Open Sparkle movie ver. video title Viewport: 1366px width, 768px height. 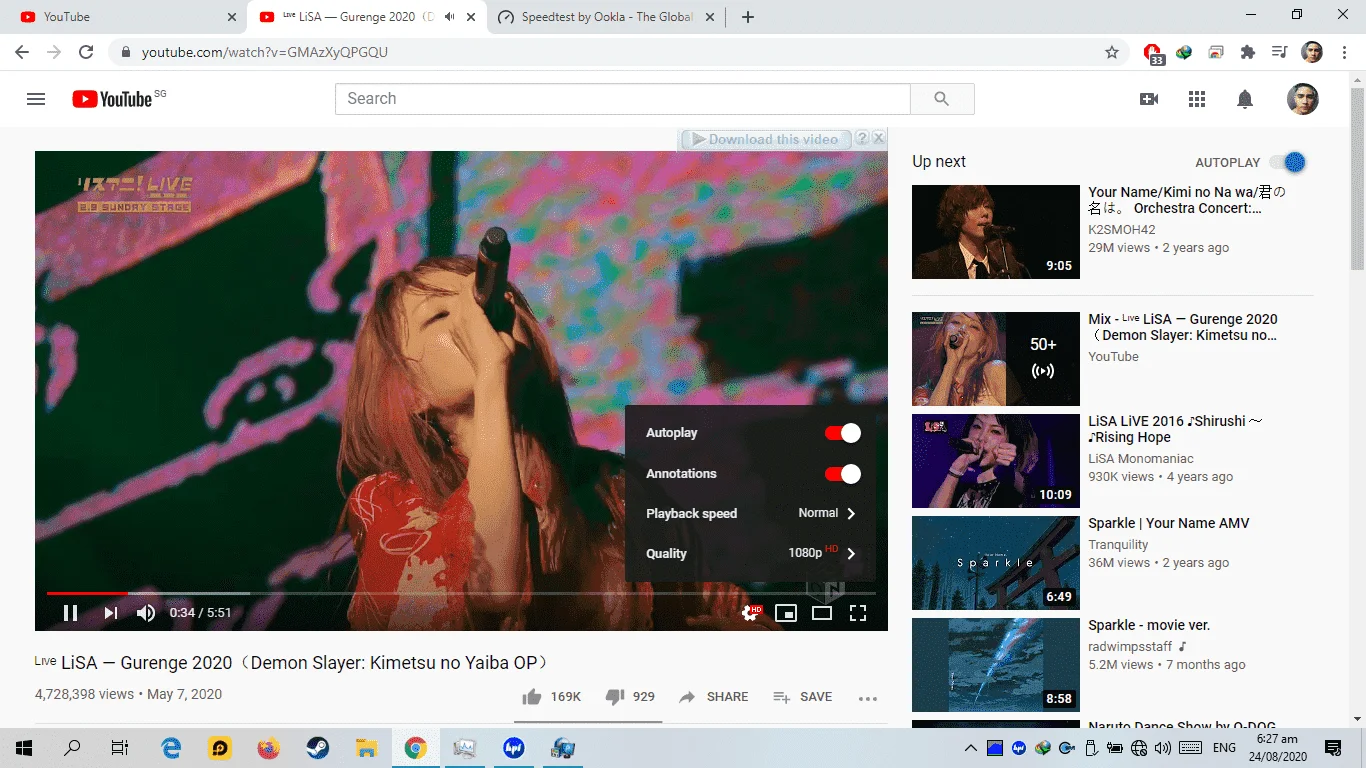(1149, 625)
